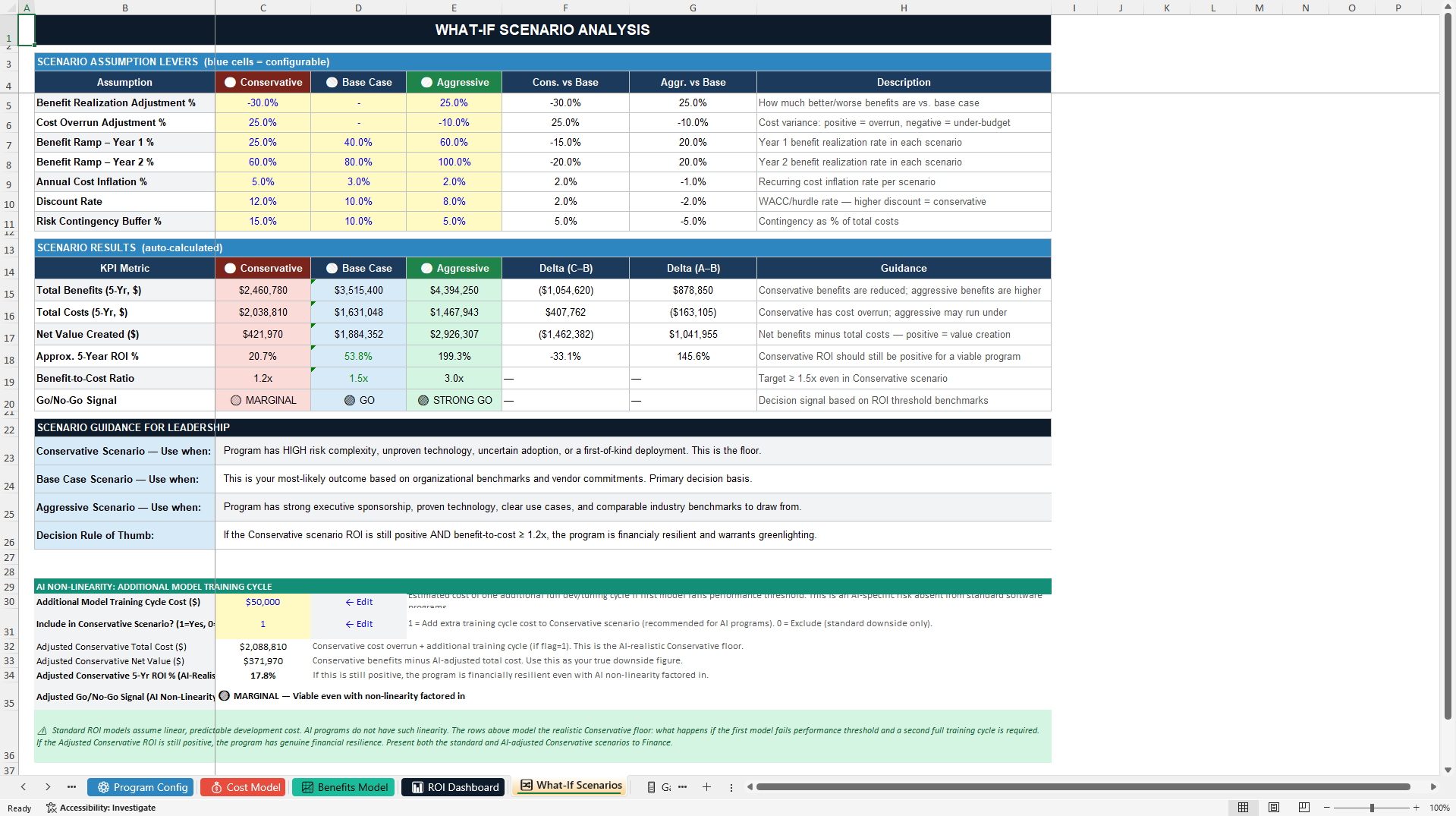Screen dimensions: 1456x816
Task: Switch to Page Break Preview icon
Action: (1304, 808)
